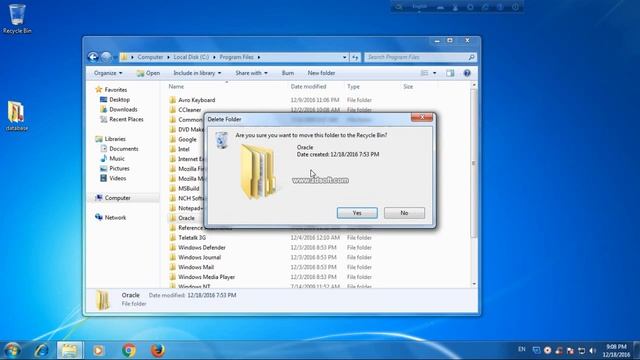The height and width of the screenshot is (360, 640).
Task: Launch Windows Media Player from taskbar
Action: pos(98,350)
